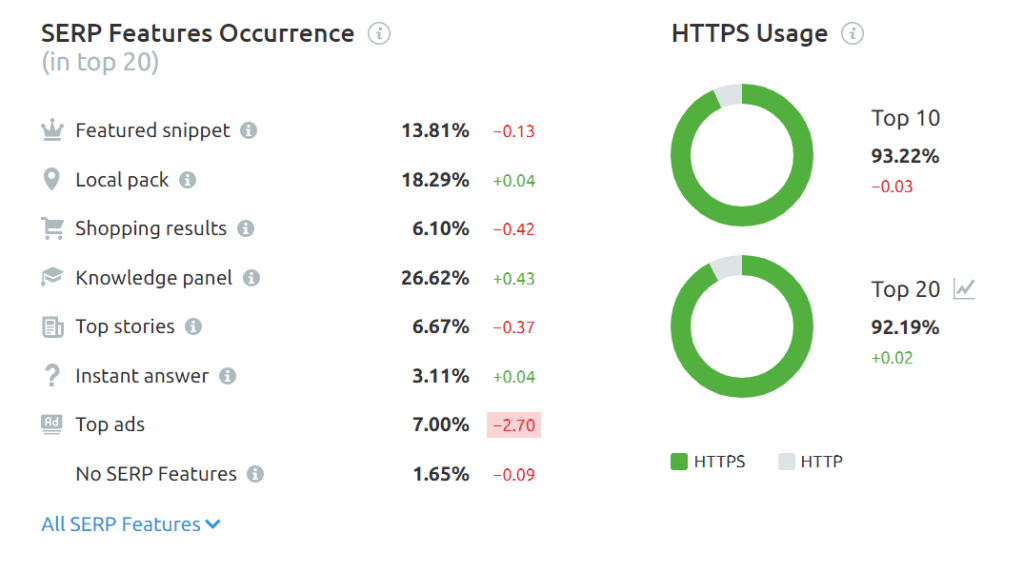Click the Top stories newspaper icon

pos(52,327)
